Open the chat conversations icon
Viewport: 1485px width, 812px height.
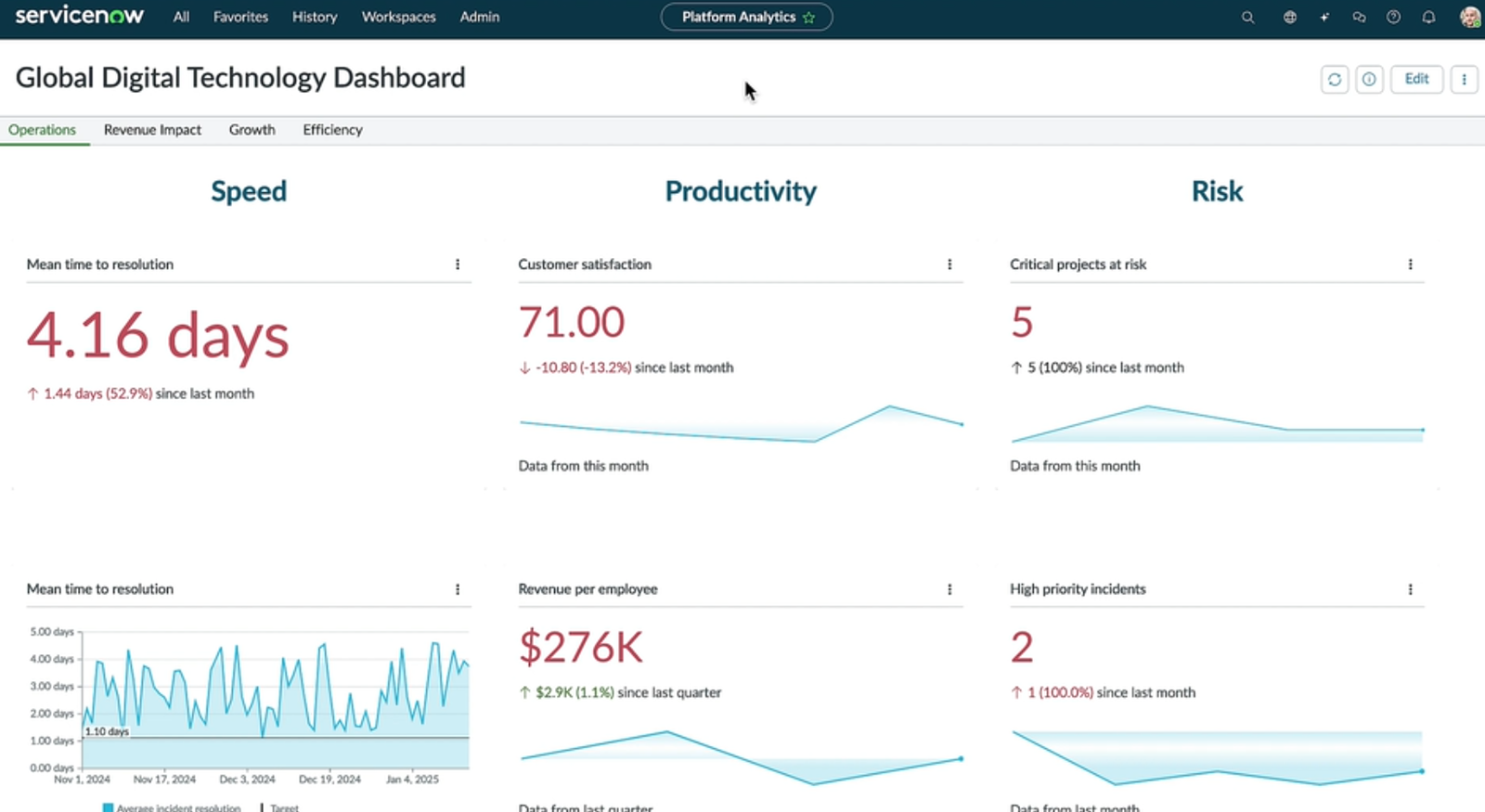tap(1359, 18)
